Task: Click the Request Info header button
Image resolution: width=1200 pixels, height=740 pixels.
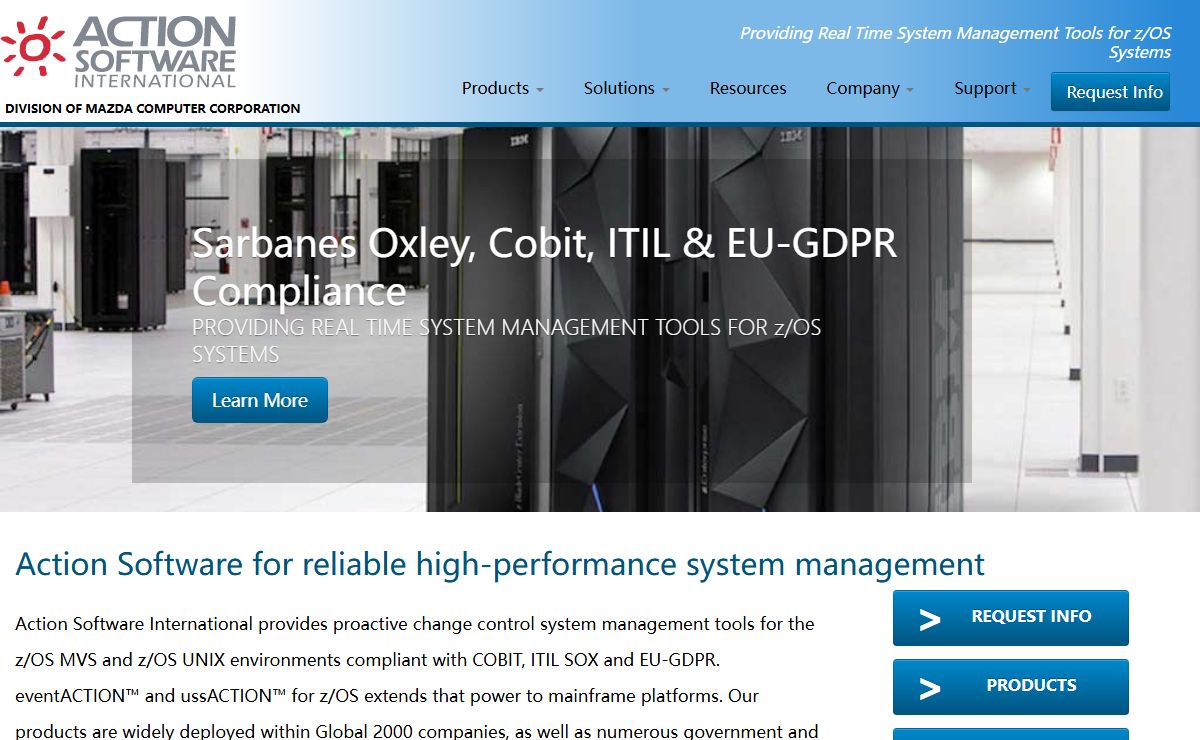Action: click(x=1110, y=92)
